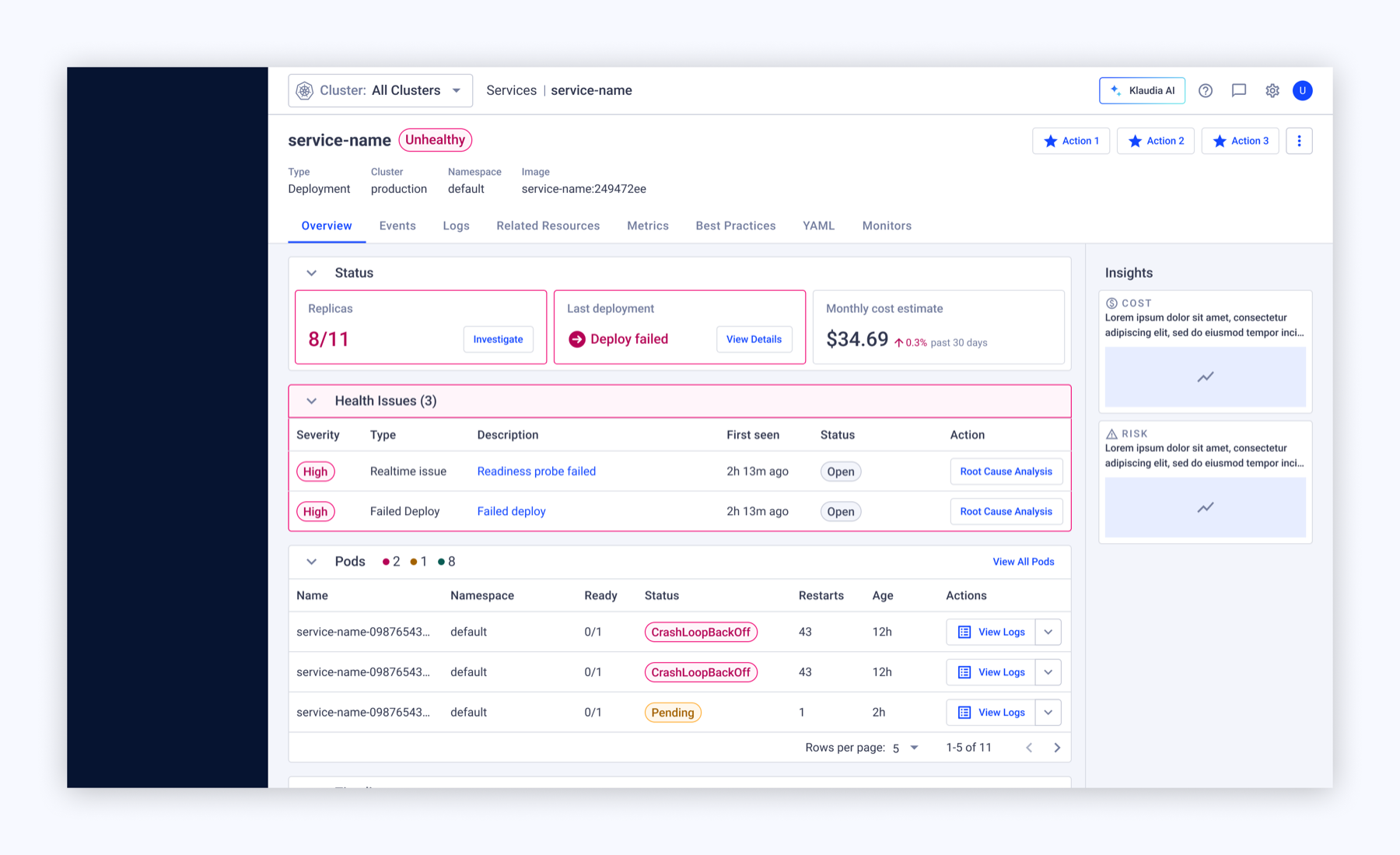Open the Rows per page dropdown
The height and width of the screenshot is (855, 1400).
click(x=906, y=748)
